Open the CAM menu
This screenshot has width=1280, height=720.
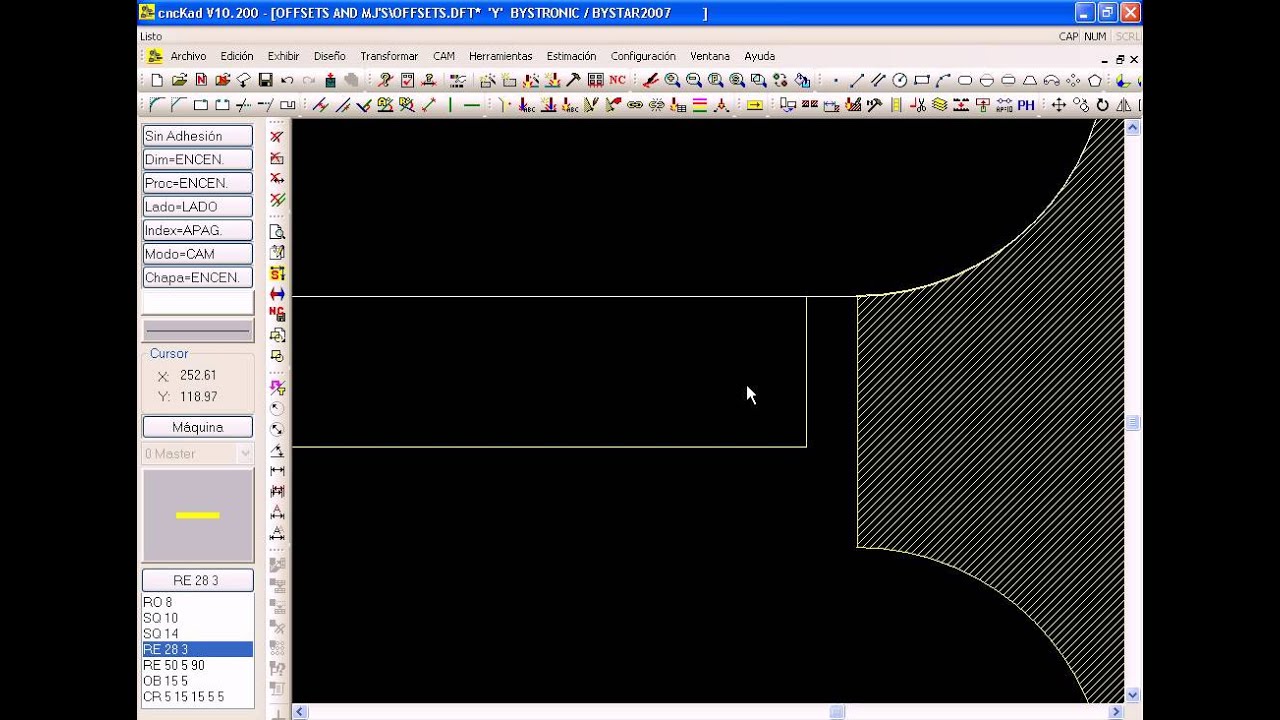tap(444, 56)
